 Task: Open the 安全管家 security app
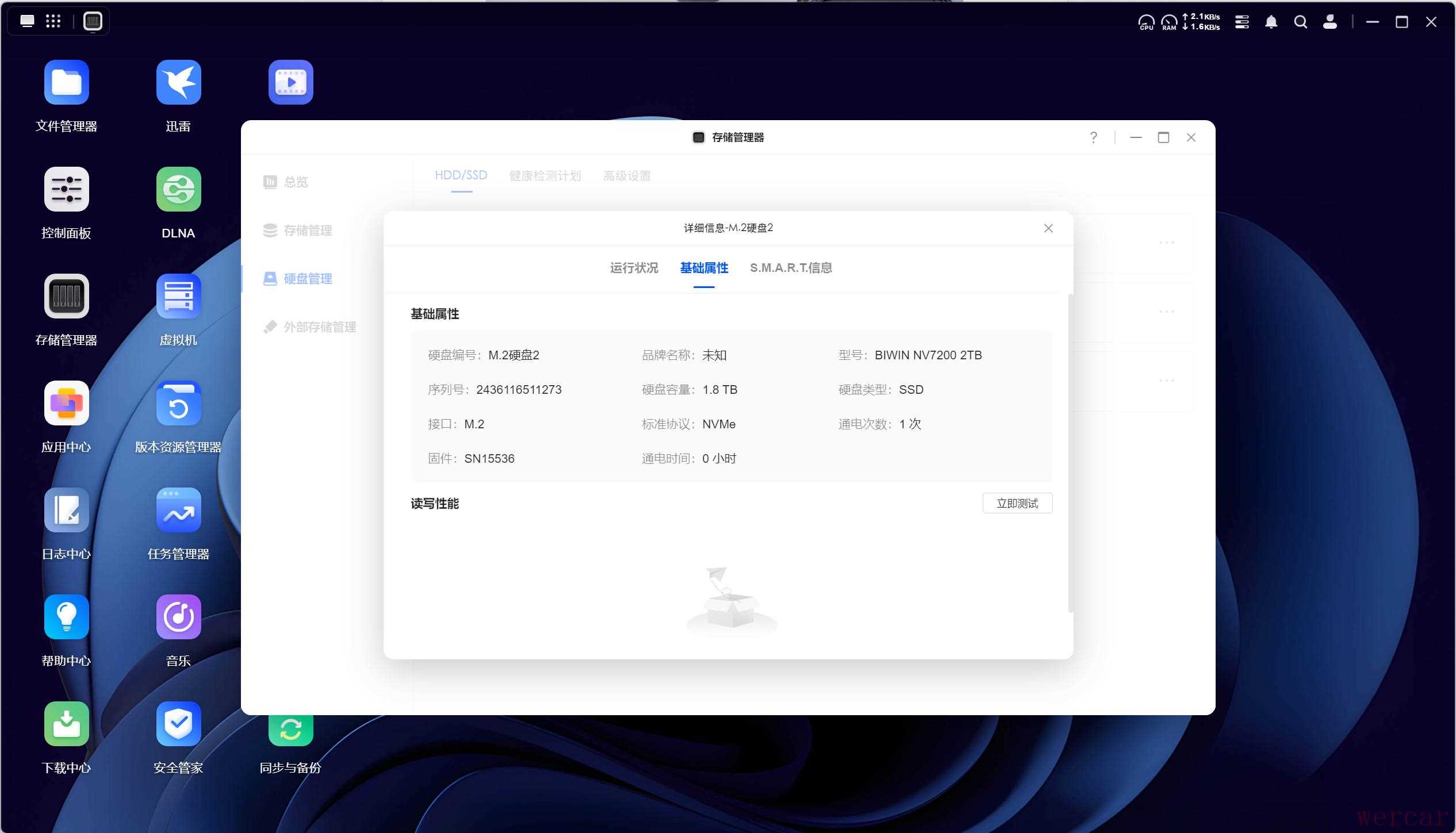click(178, 724)
